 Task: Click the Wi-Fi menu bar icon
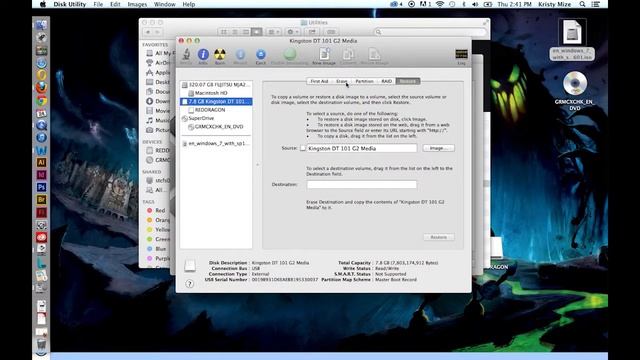point(440,4)
